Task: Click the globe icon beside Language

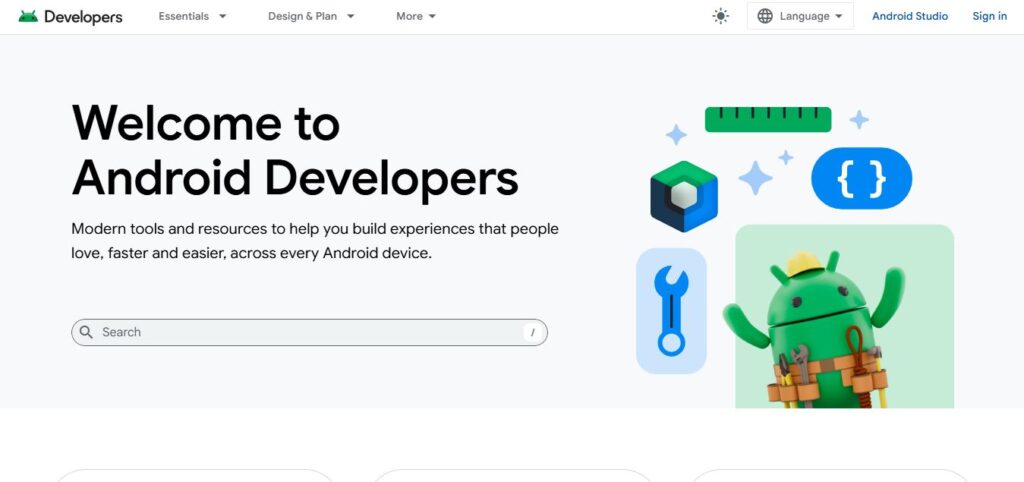Action: coord(765,16)
